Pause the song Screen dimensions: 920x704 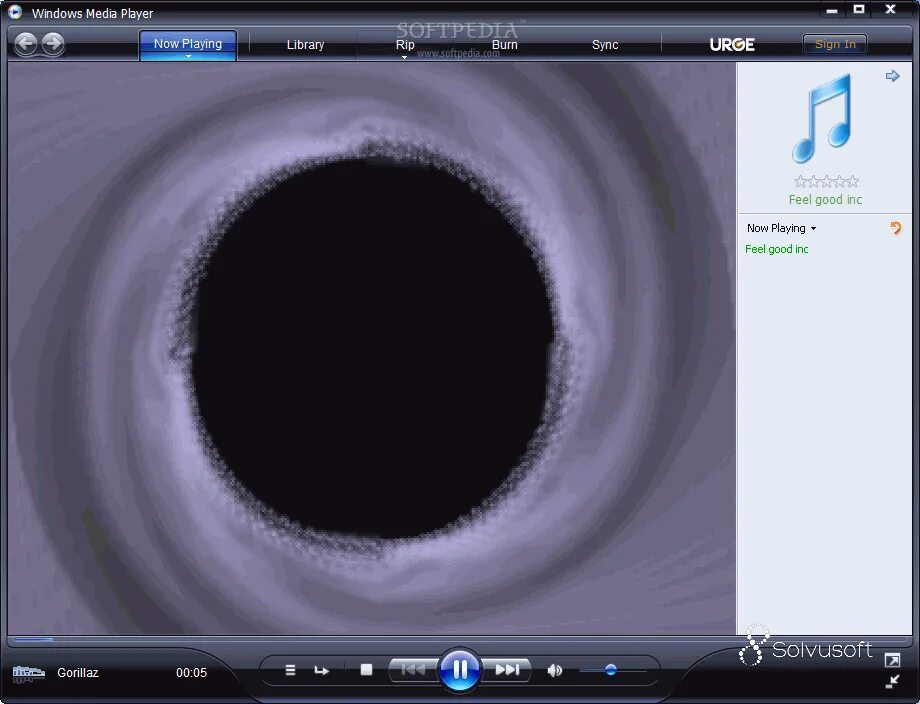pos(459,669)
